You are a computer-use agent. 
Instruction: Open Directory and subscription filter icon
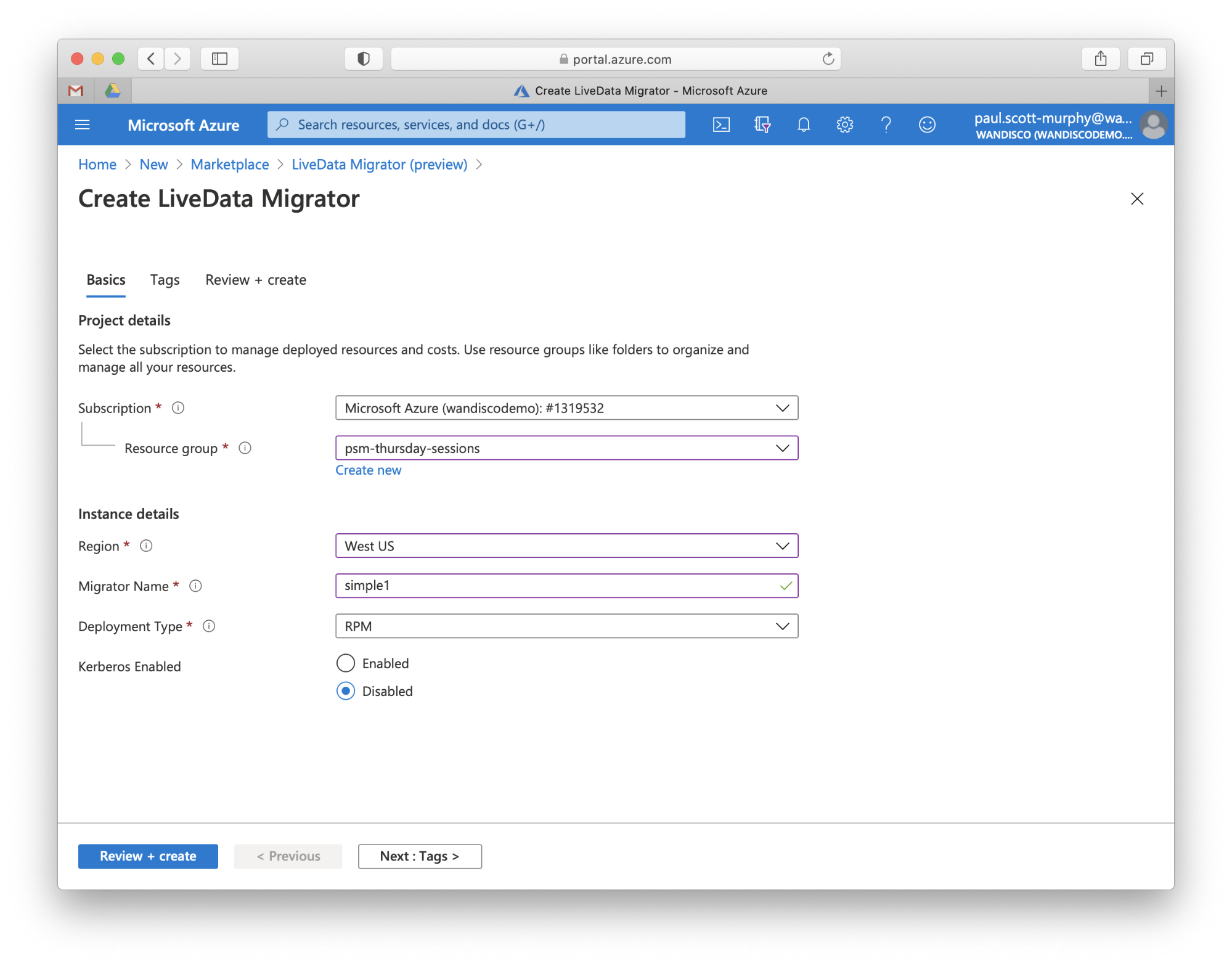[x=762, y=125]
